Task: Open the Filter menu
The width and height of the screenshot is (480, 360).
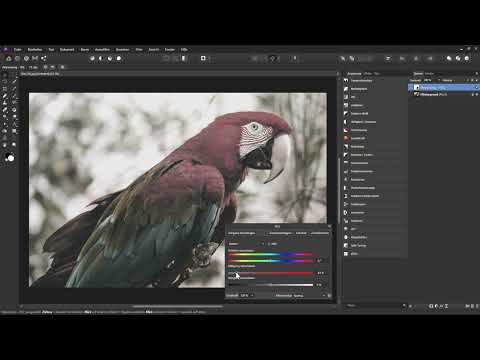Action: coord(139,49)
